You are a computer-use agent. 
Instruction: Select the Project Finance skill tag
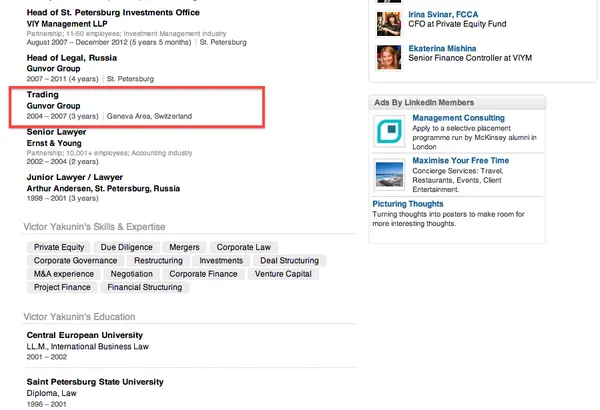pos(62,287)
